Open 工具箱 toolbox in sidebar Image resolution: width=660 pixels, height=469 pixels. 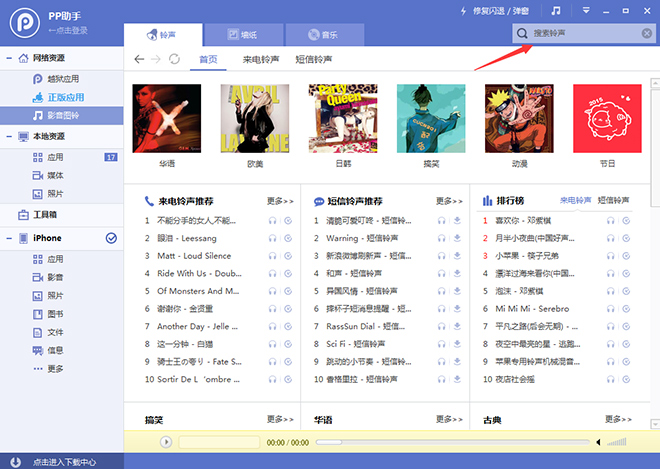[46, 215]
